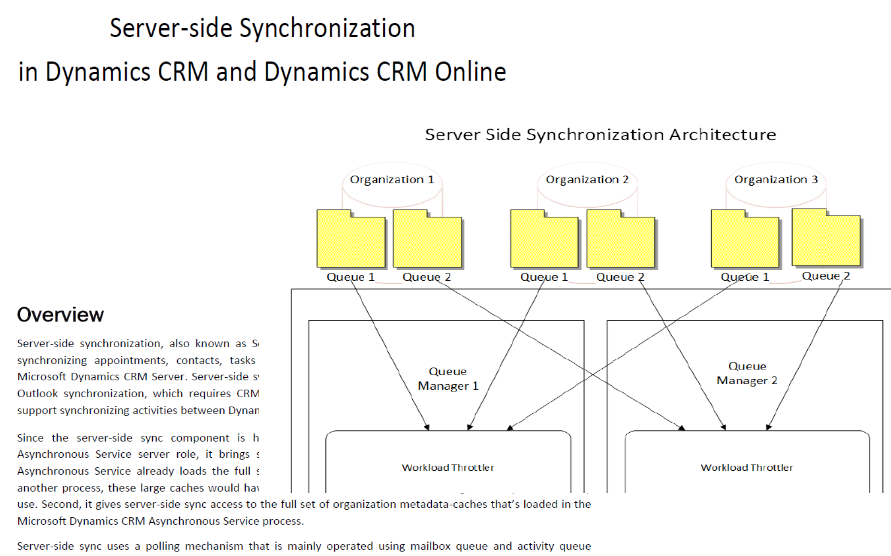This screenshot has height=556, width=891.
Task: Click the Server-side Synchronization document title
Action: coord(262,28)
